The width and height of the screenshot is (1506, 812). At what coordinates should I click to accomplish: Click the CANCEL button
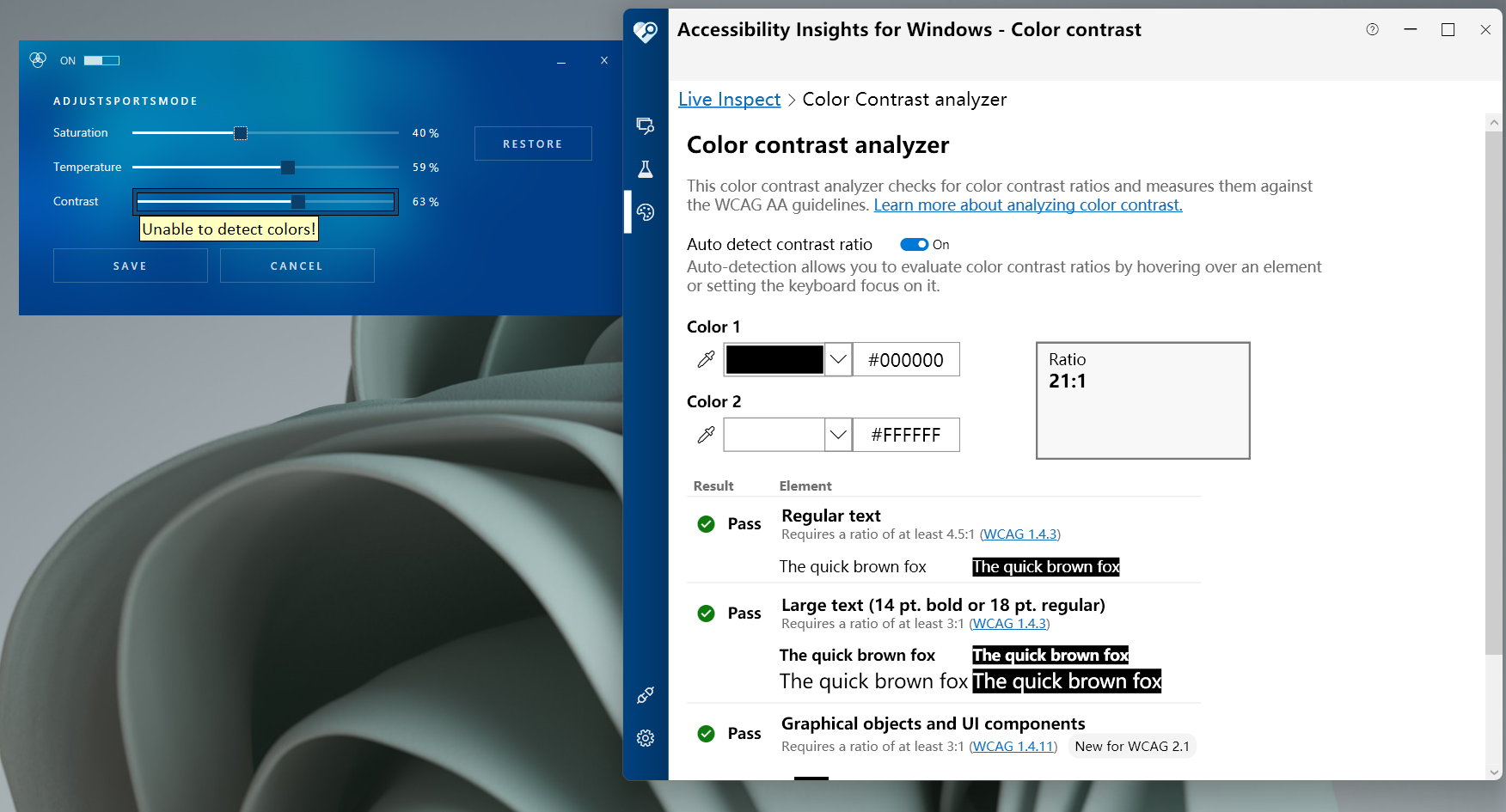coord(297,266)
